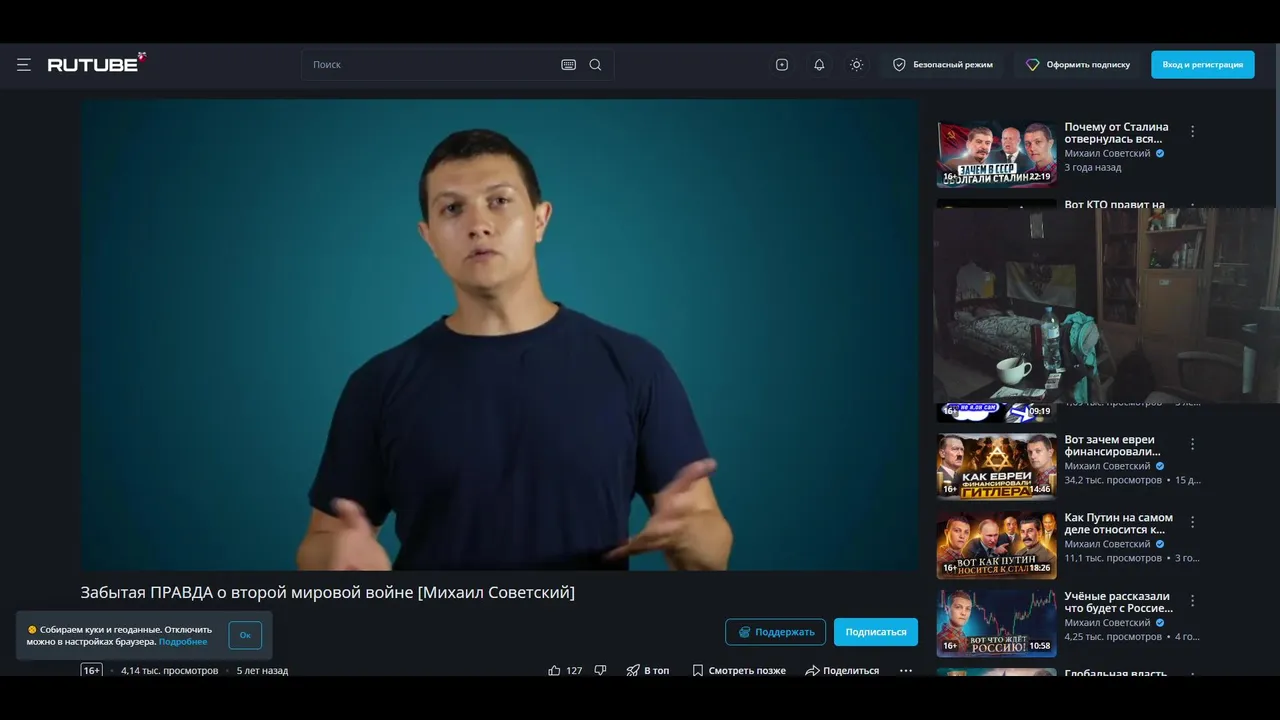Open Михаил Советский channel under Вот зачем евреи
The image size is (1280, 720).
click(1107, 466)
